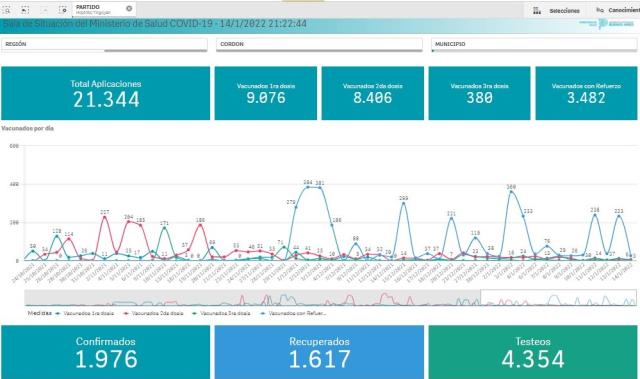Remove the PARTIDO selection filter
Viewport: 640px width, 379px height.
129,9
